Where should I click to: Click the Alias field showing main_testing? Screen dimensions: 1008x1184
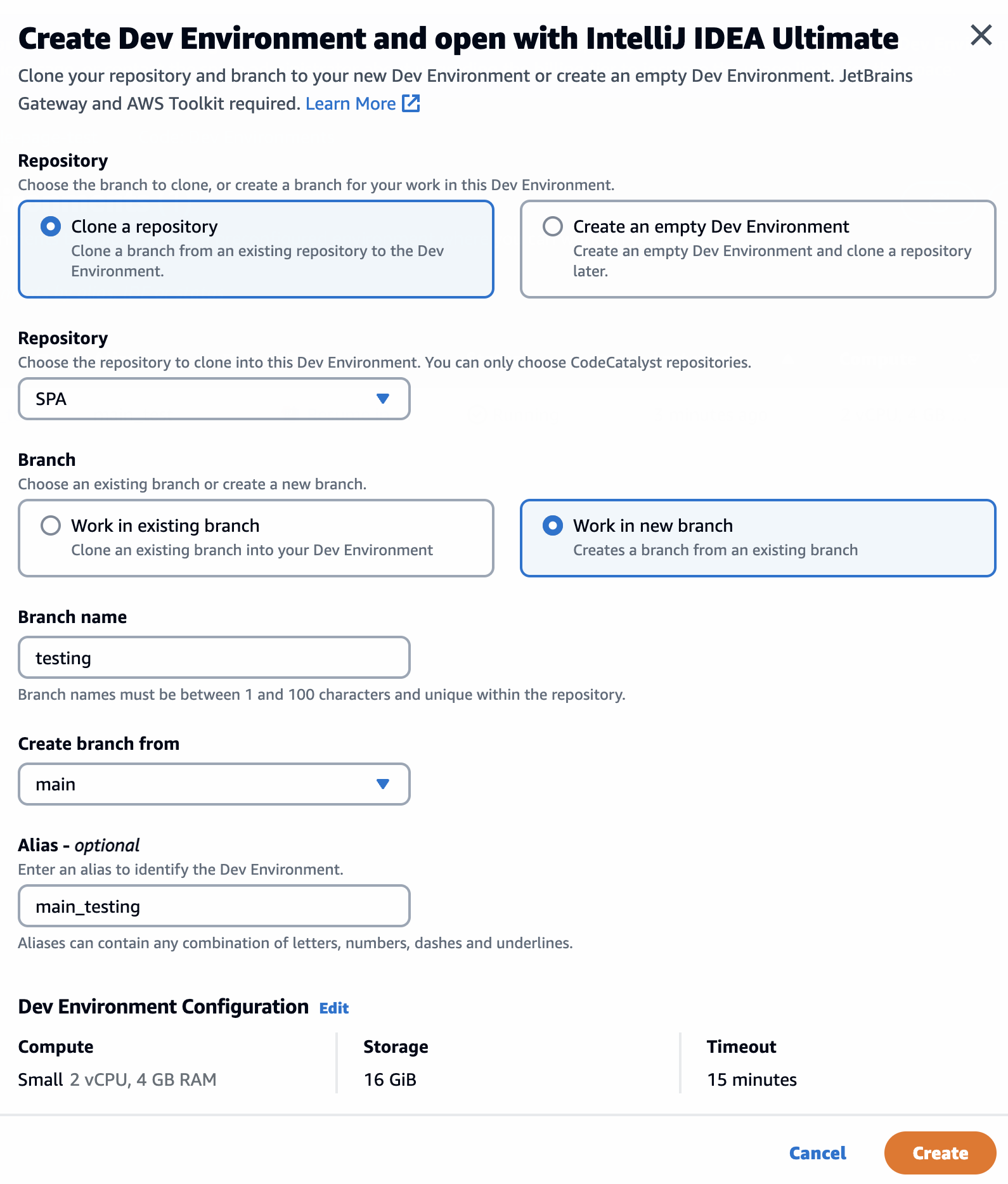[x=214, y=906]
